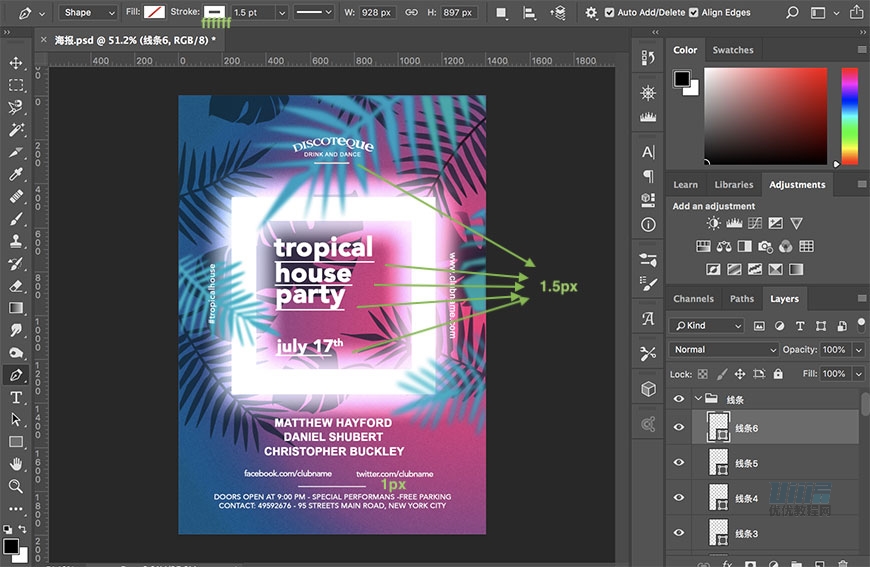
Task: Click the search magnifier in options bar
Action: pyautogui.click(x=792, y=13)
